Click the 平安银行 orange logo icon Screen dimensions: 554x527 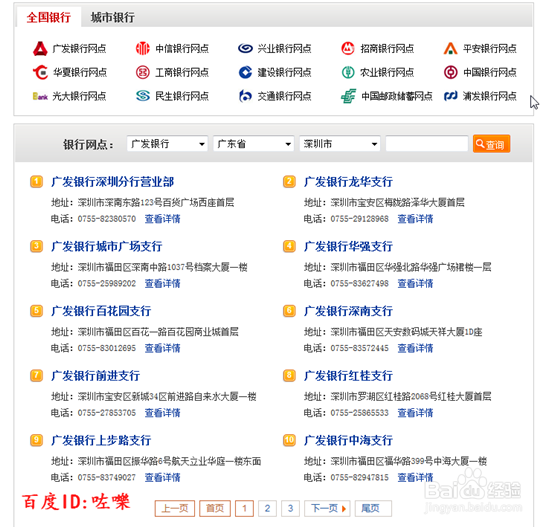point(450,48)
